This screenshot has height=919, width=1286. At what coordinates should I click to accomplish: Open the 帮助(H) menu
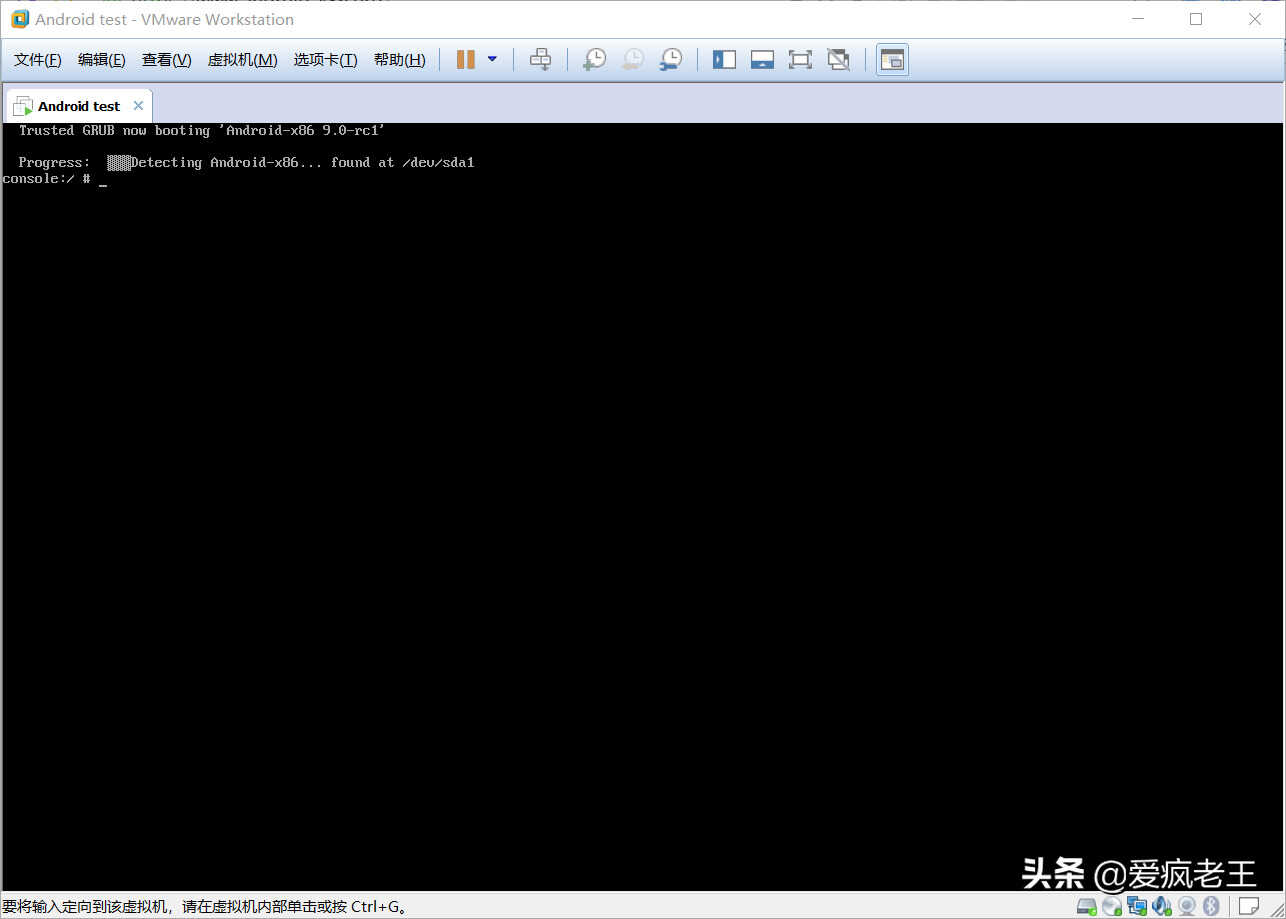[399, 60]
